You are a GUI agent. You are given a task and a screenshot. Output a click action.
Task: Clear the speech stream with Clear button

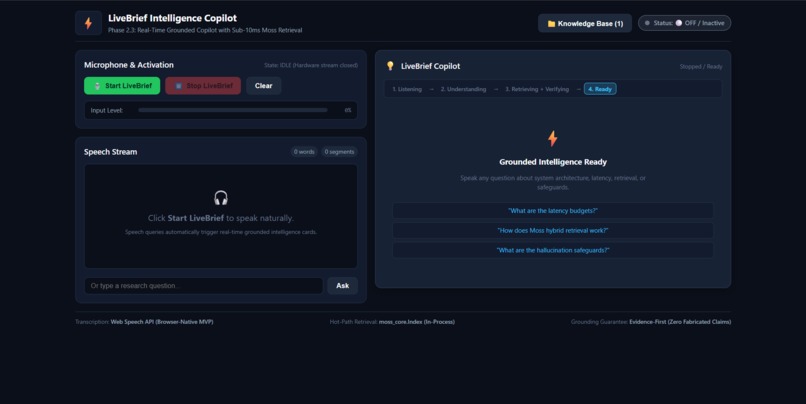point(263,86)
